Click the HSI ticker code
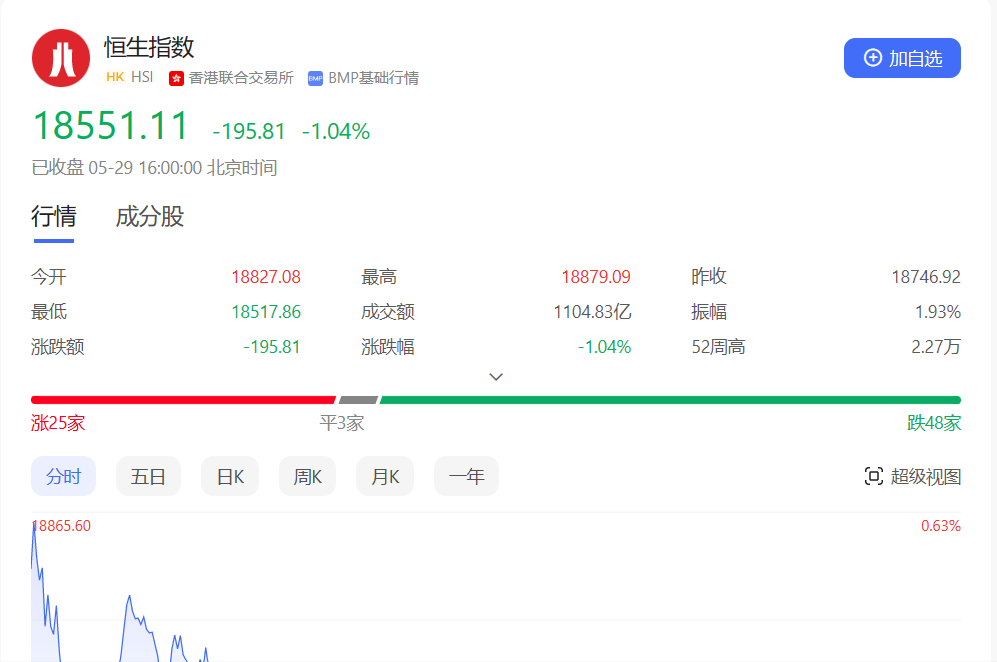 point(142,77)
